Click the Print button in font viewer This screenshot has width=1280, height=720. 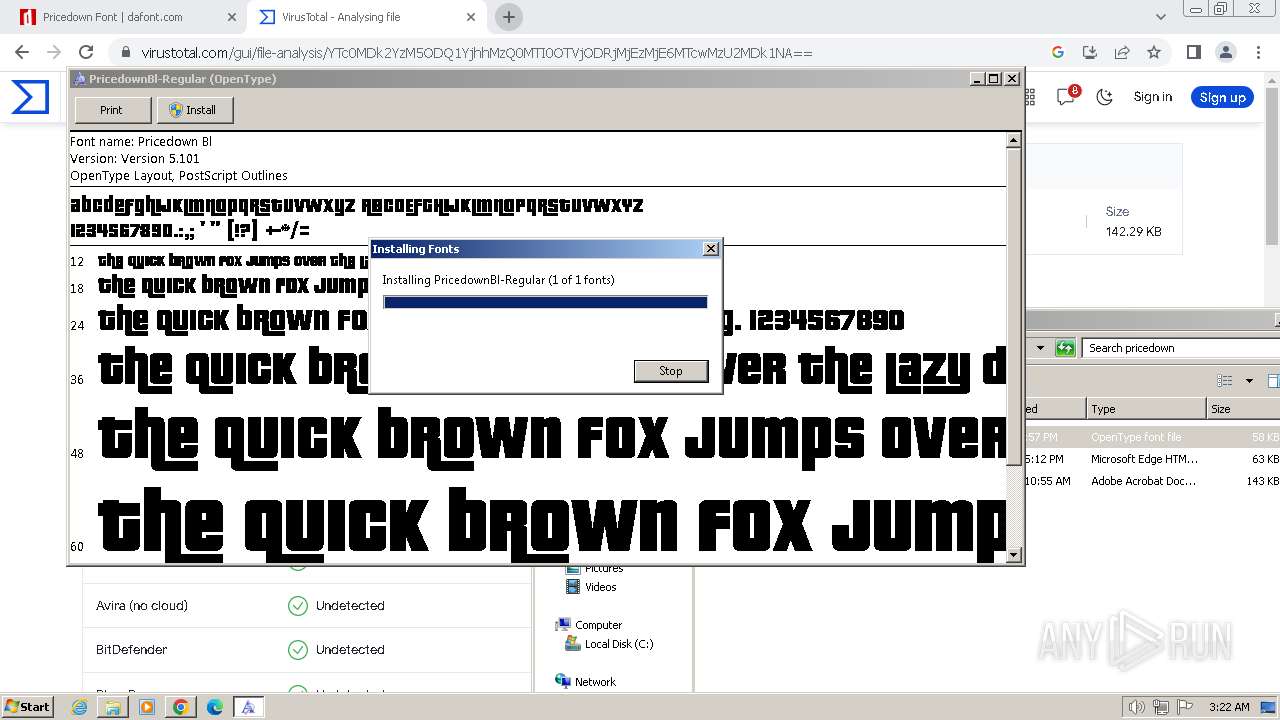tap(112, 110)
